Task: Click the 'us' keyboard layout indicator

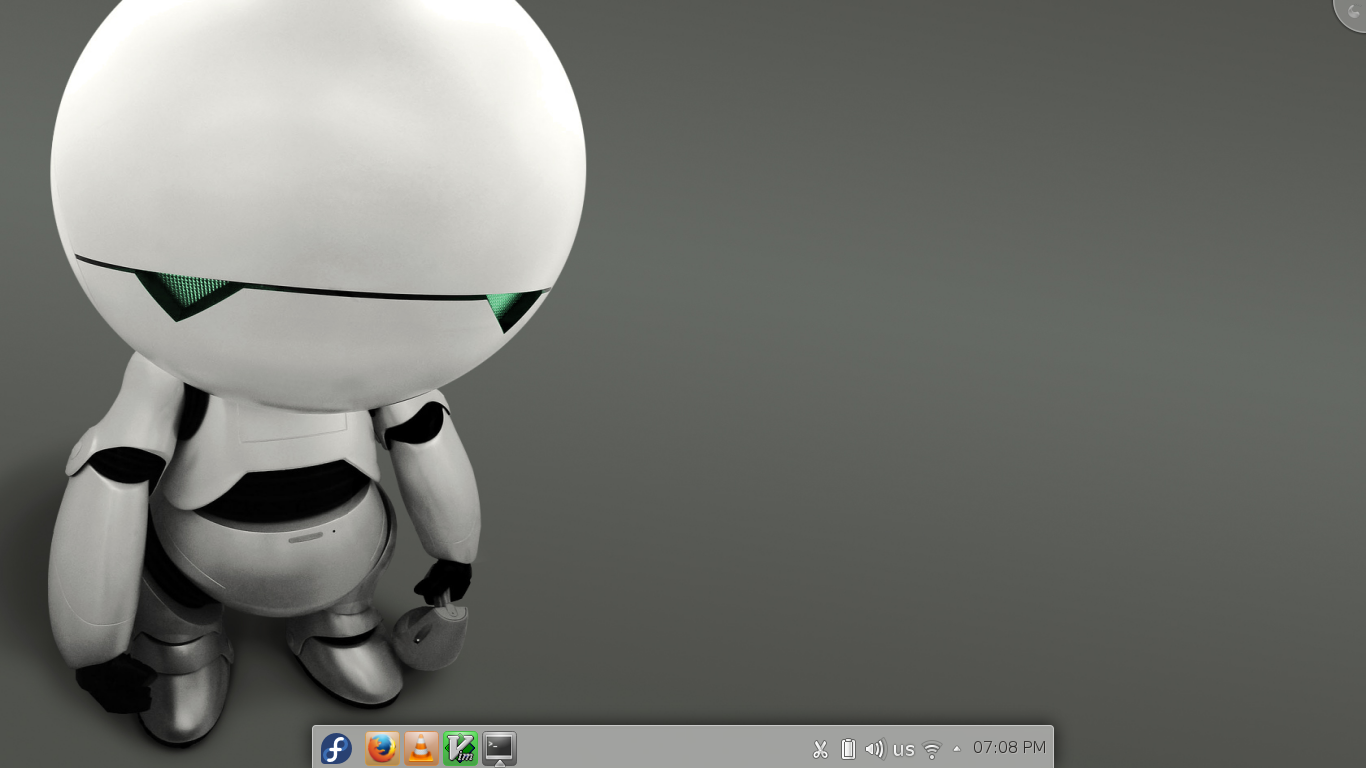Action: (904, 749)
